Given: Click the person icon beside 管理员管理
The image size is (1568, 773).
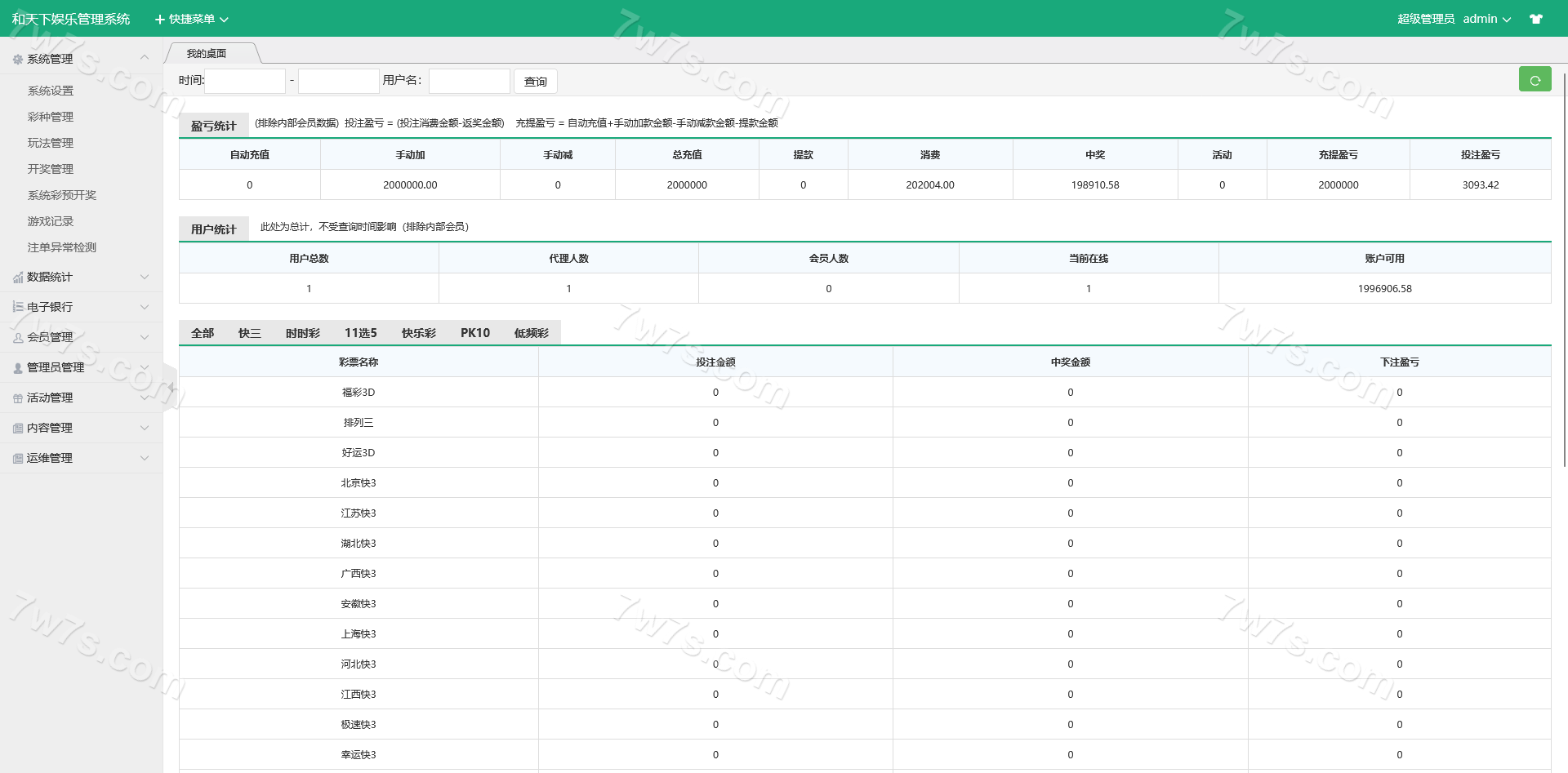Looking at the screenshot, I should pyautogui.click(x=18, y=368).
